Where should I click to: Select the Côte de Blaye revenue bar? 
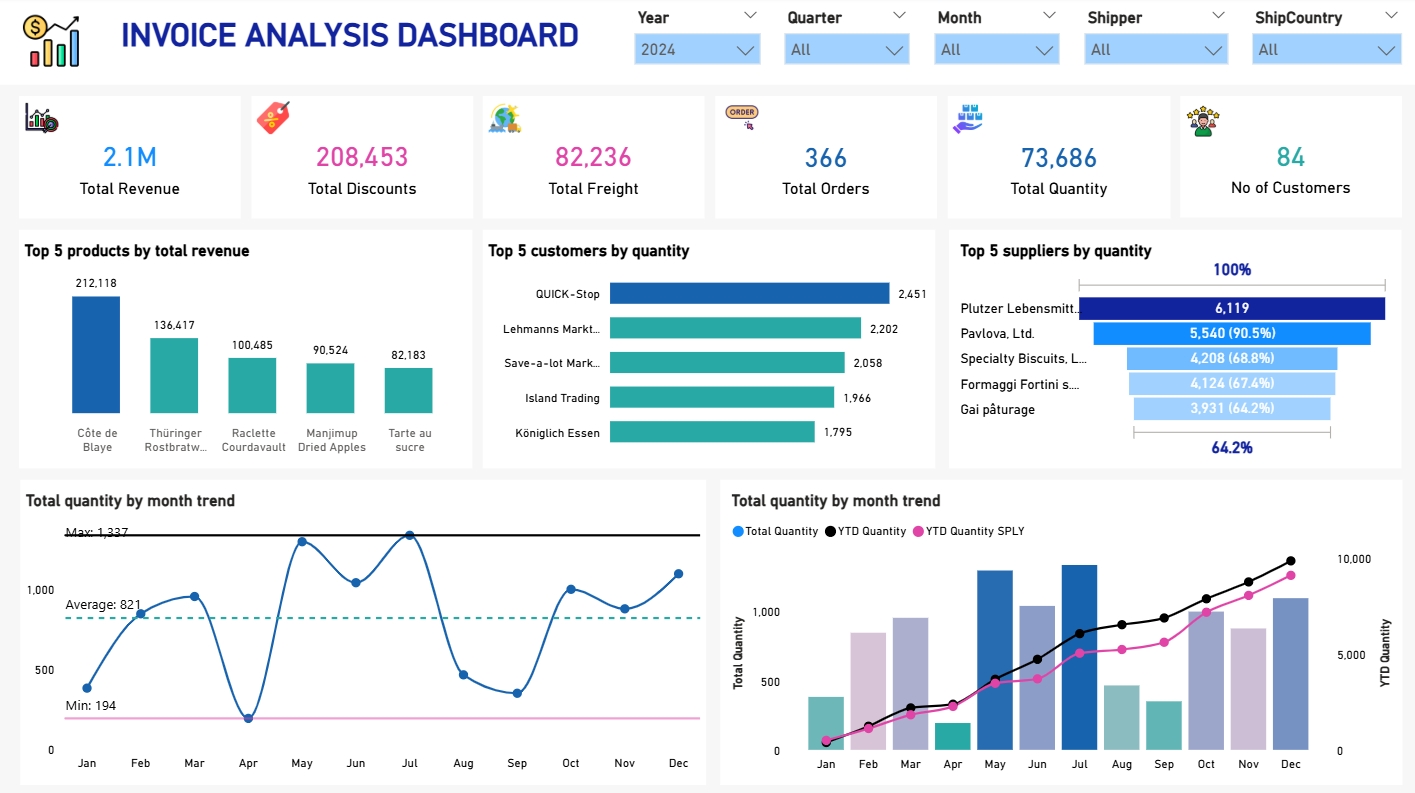(96, 355)
